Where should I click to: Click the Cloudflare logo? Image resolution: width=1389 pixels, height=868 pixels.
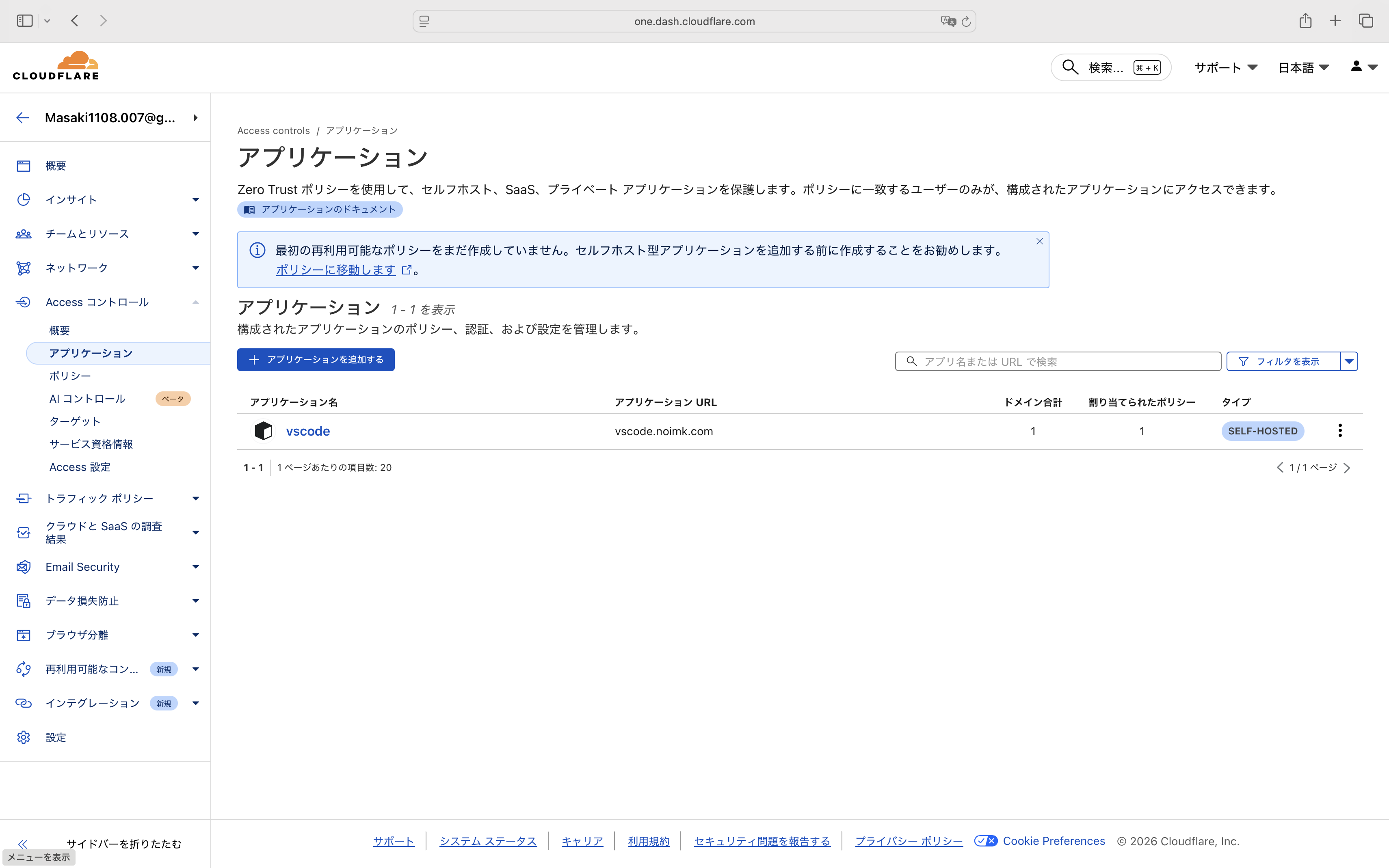56,65
